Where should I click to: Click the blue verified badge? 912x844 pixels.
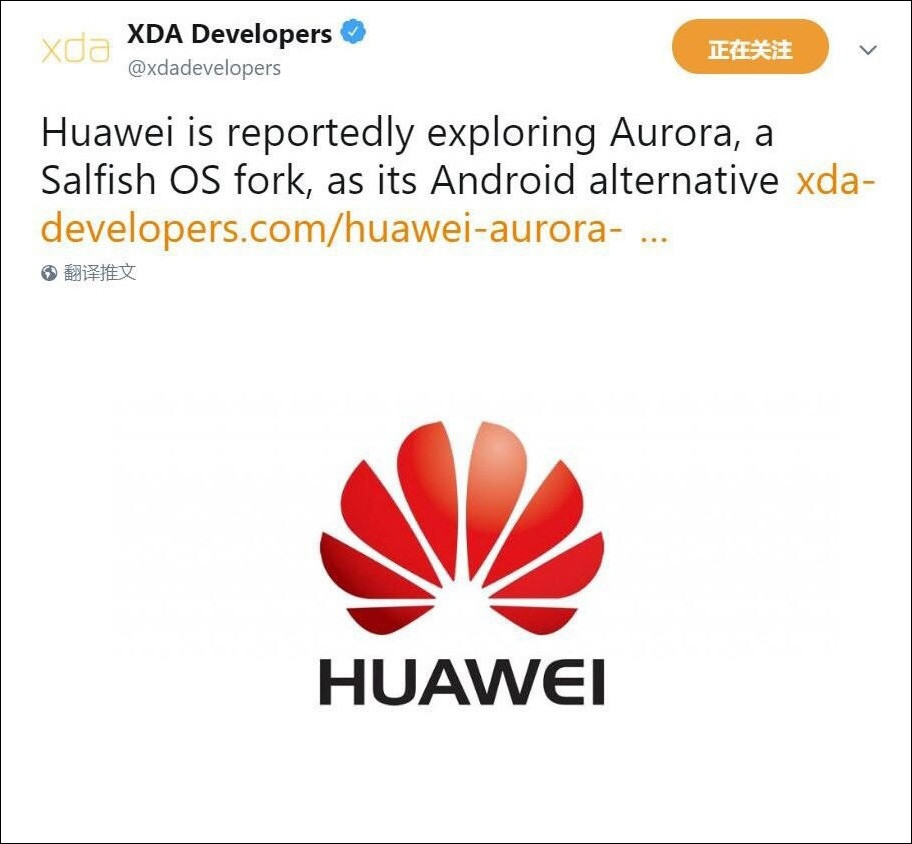(353, 32)
